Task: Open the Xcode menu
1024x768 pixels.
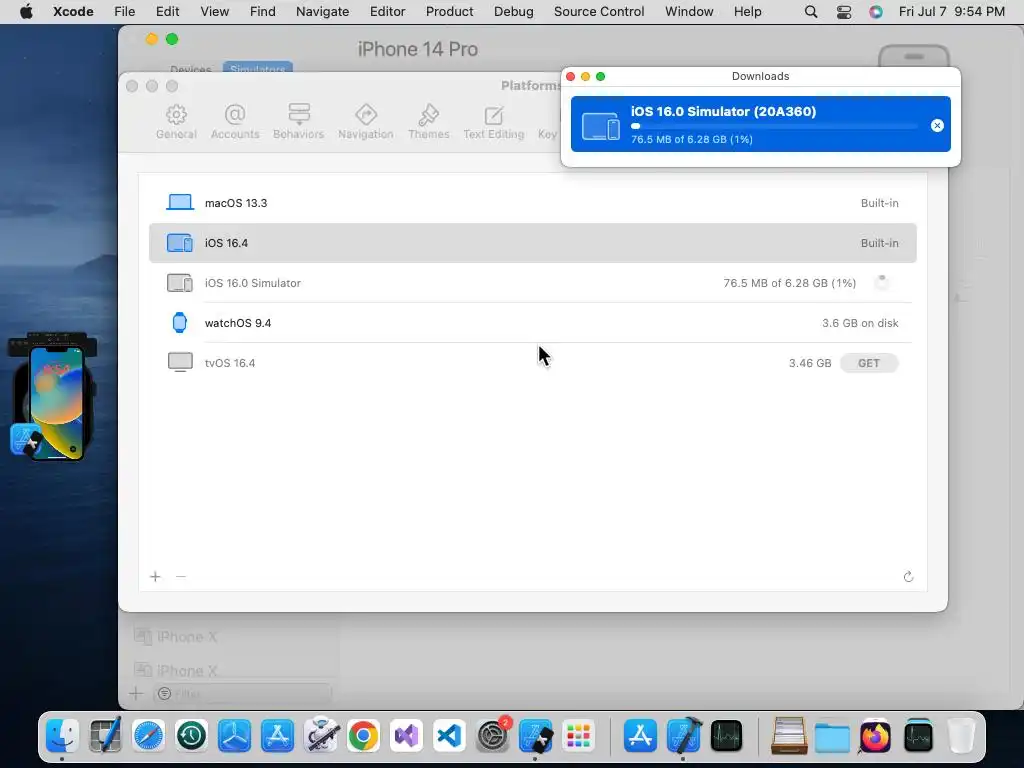Action: 73,12
